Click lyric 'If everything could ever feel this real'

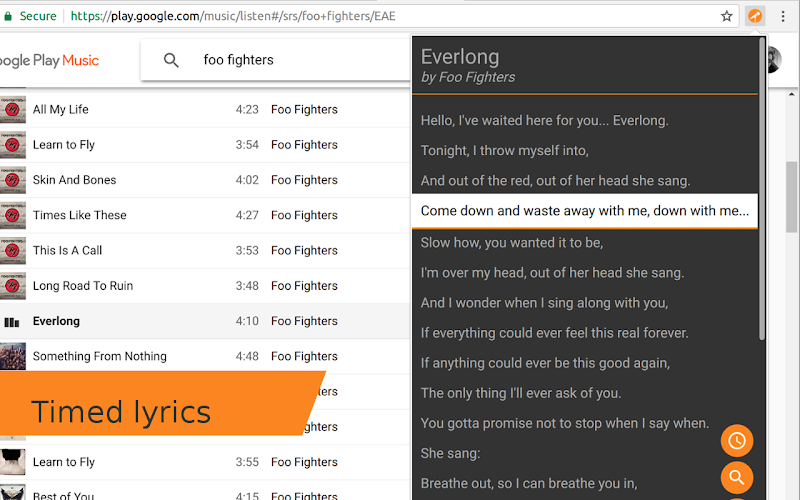(554, 333)
